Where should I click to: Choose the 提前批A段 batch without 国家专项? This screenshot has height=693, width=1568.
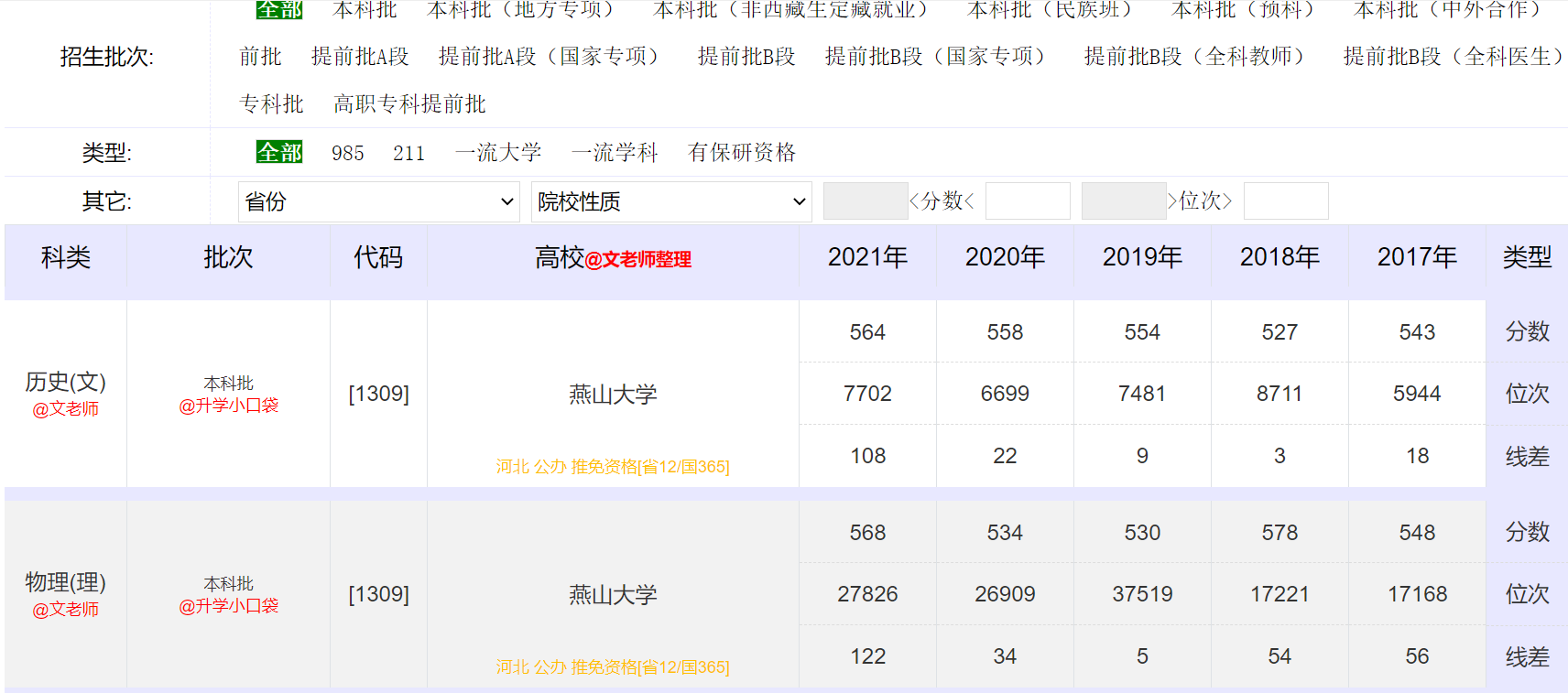pyautogui.click(x=360, y=57)
